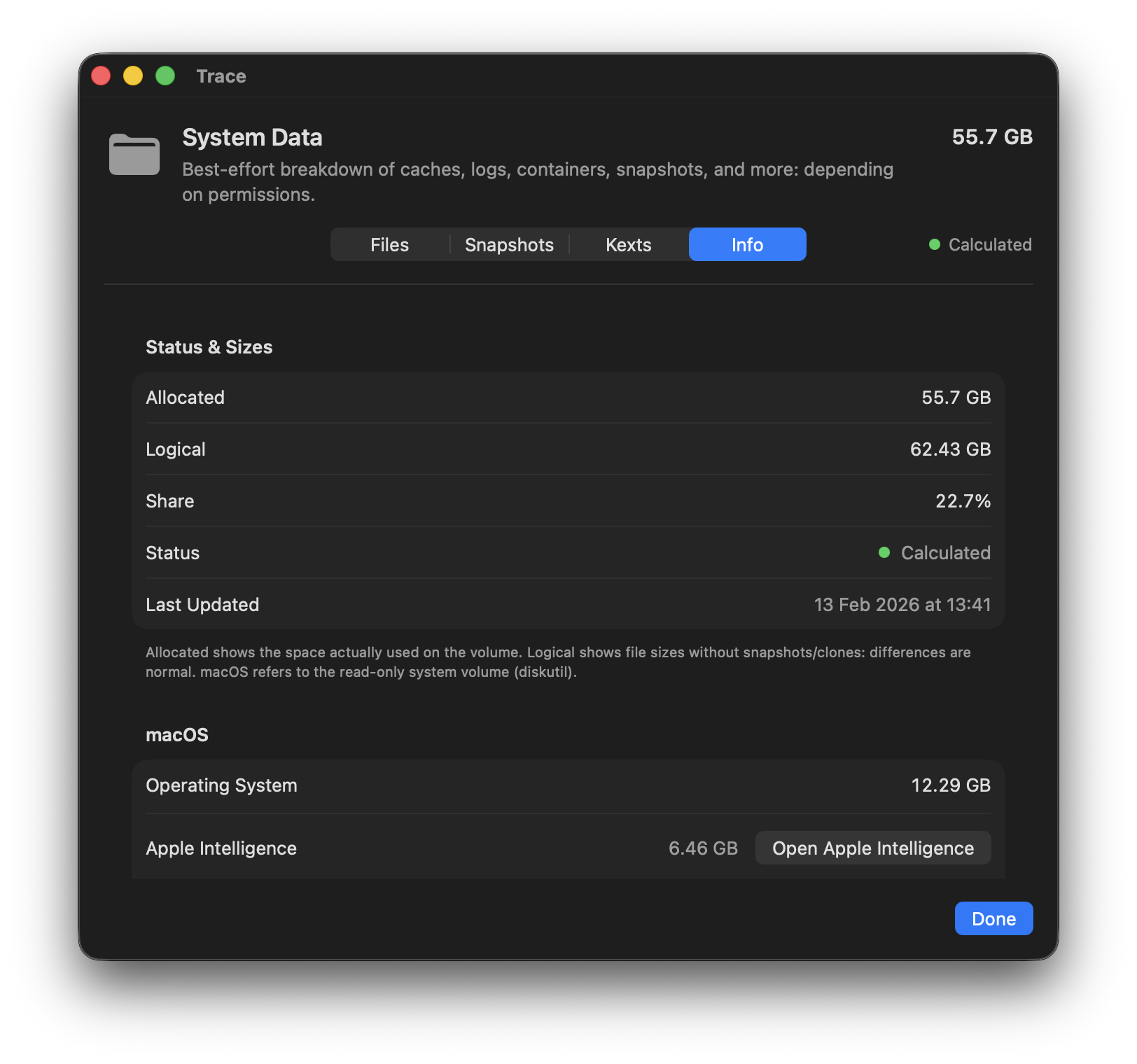The image size is (1137, 1064).
Task: Click the Operating System row
Action: point(221,785)
